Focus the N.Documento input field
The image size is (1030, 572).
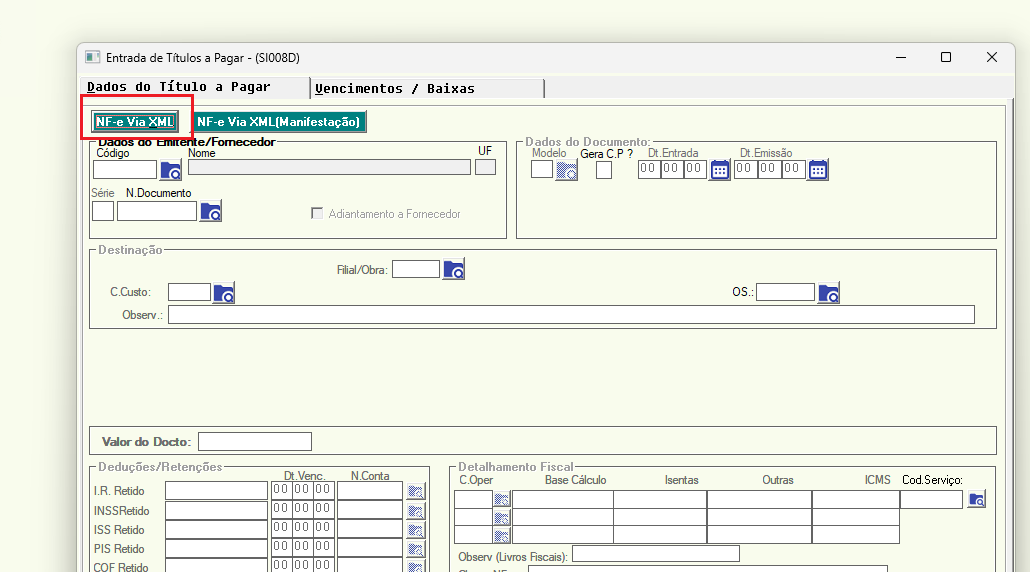[x=157, y=211]
